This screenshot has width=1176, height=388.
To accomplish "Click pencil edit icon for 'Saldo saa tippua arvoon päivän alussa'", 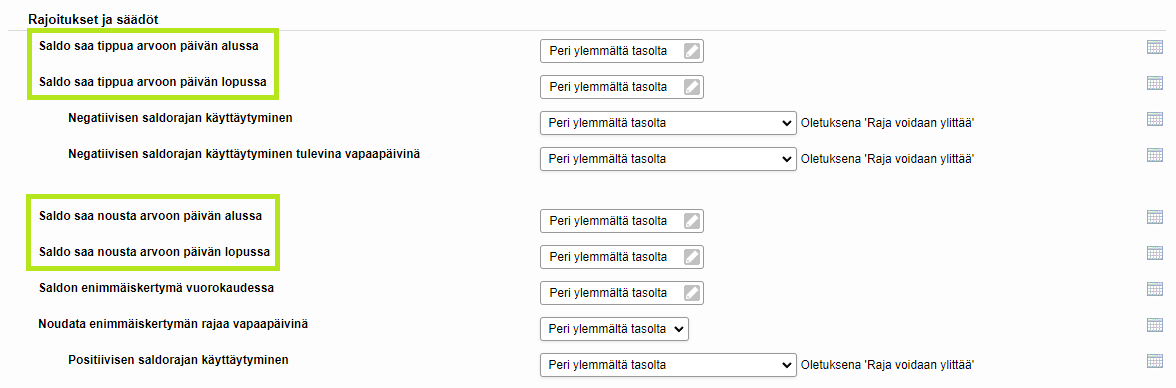I will (692, 51).
